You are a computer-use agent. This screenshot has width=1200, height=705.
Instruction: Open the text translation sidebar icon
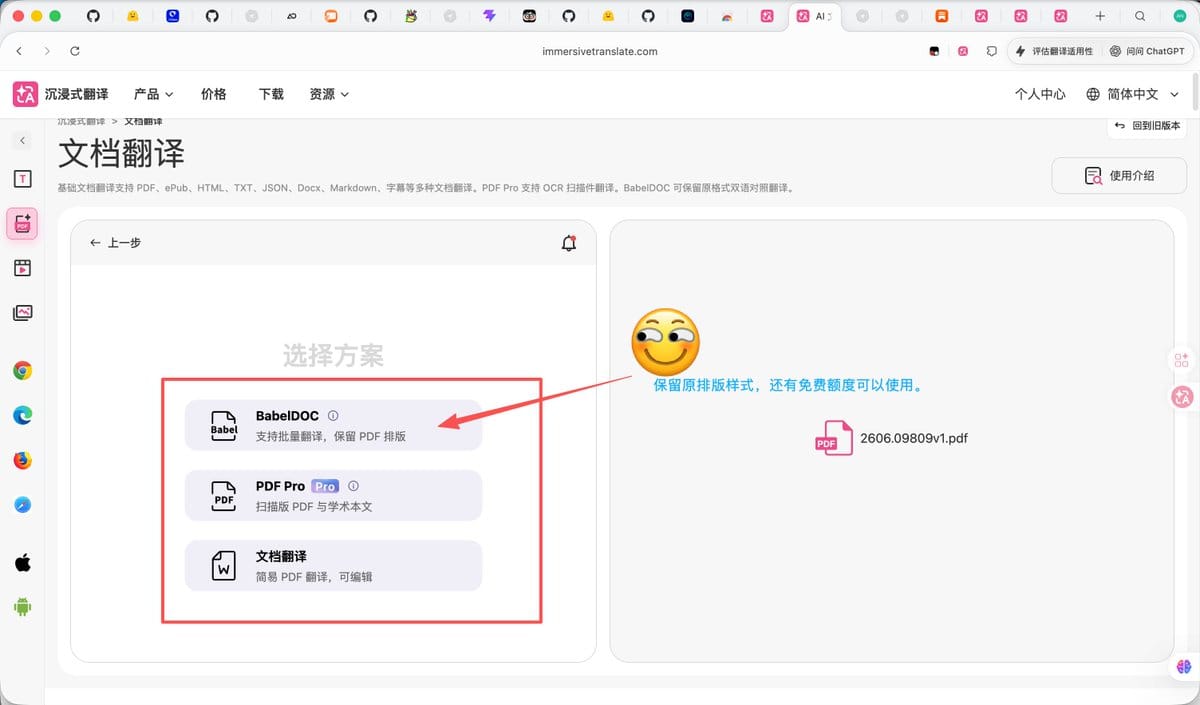coord(22,179)
